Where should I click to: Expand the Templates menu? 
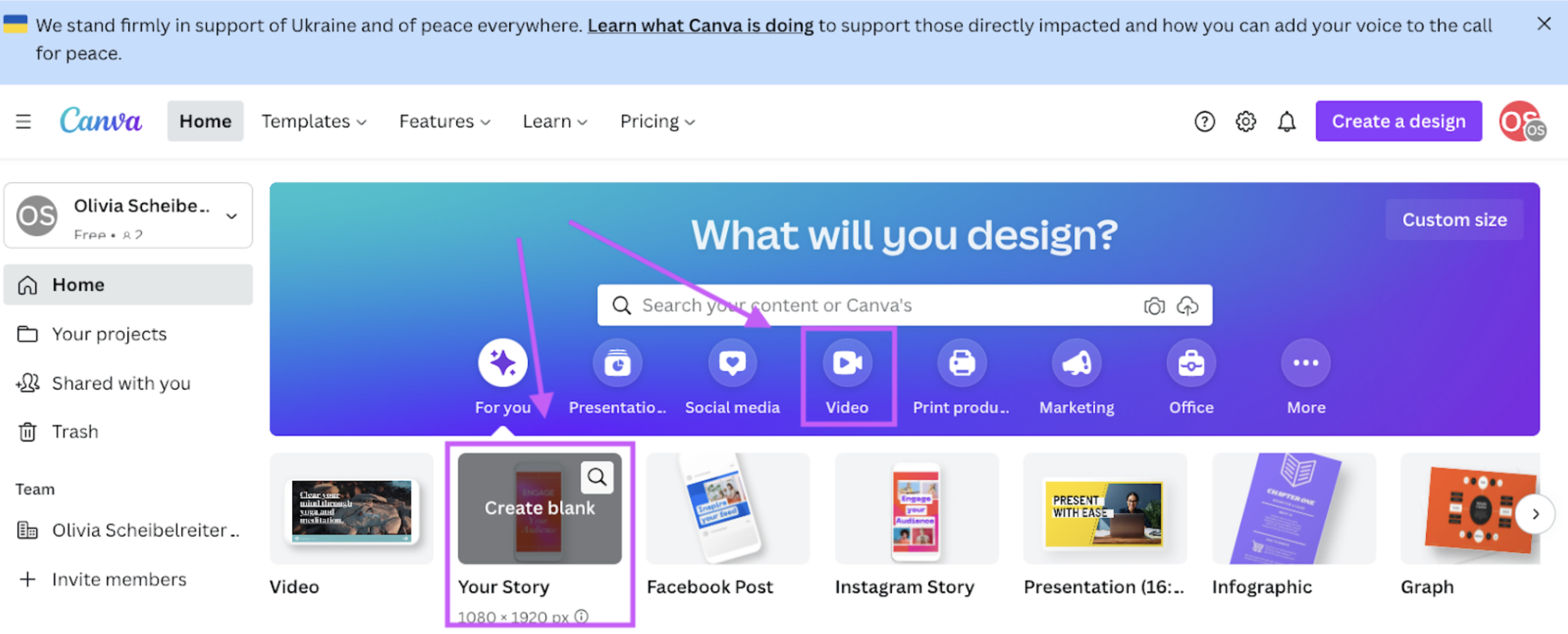tap(313, 120)
